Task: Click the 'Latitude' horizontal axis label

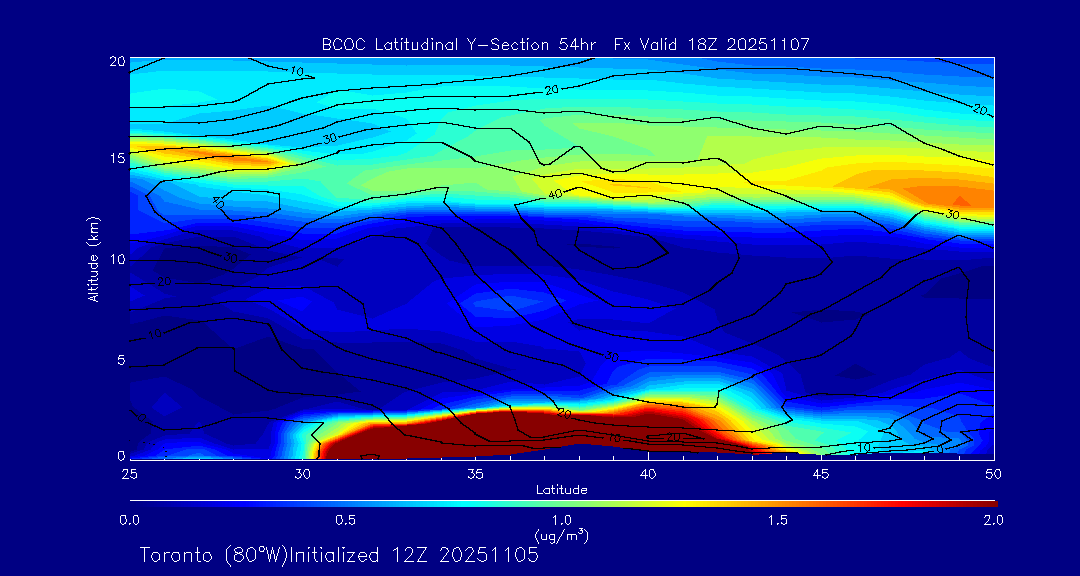Action: pos(562,490)
